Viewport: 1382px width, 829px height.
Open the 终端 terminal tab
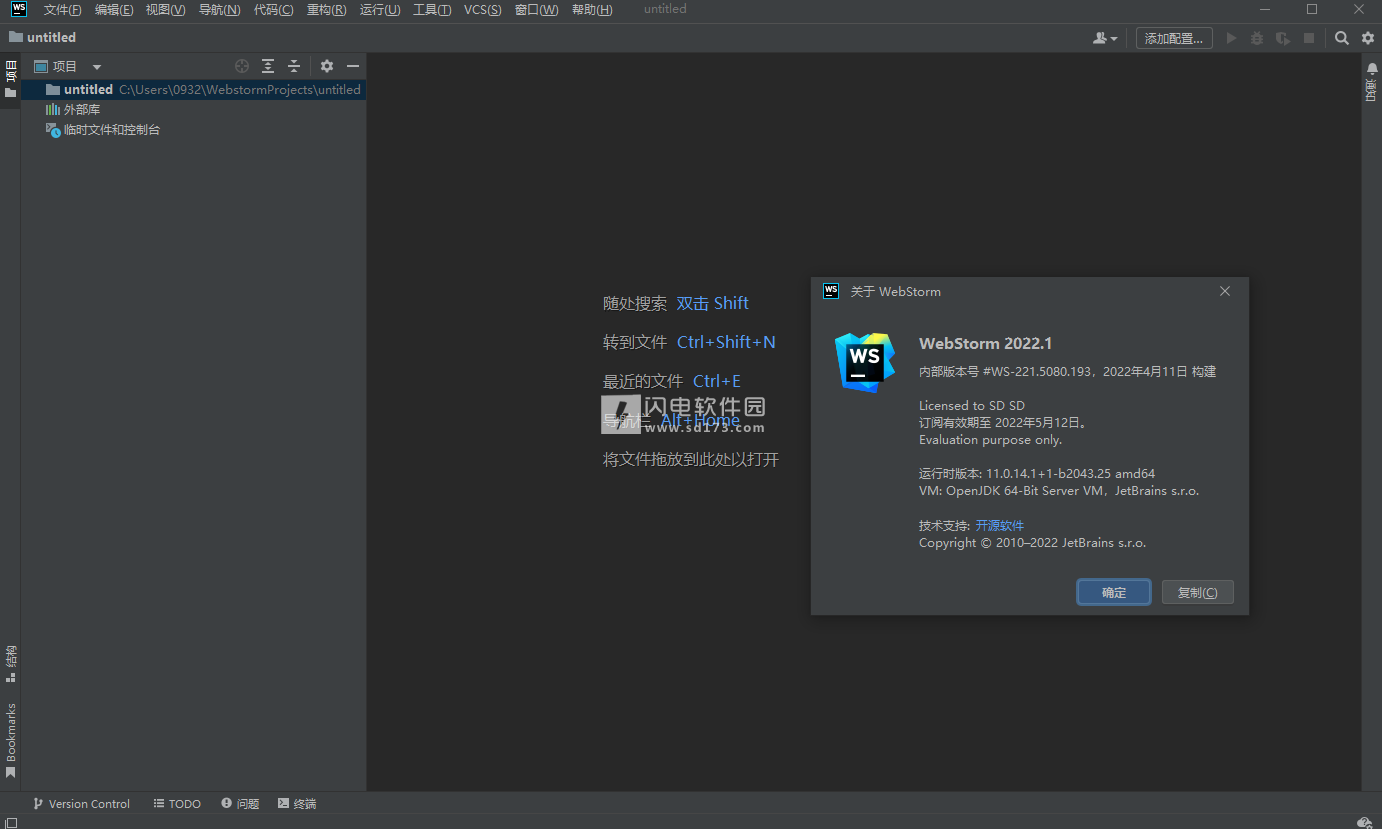pos(297,804)
